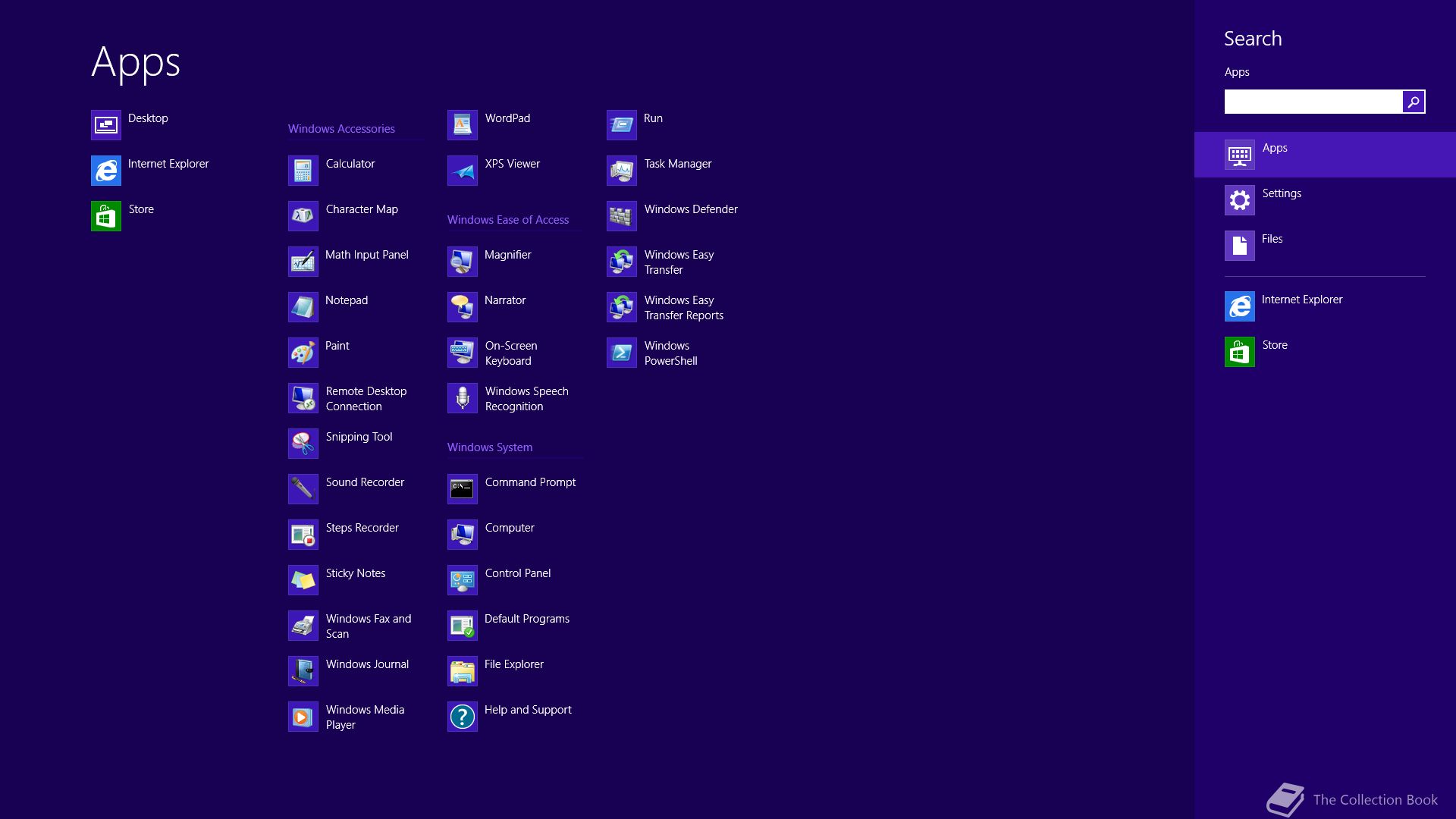The height and width of the screenshot is (819, 1456).
Task: Select Apps search scope in the Search pane
Action: coord(1325,155)
